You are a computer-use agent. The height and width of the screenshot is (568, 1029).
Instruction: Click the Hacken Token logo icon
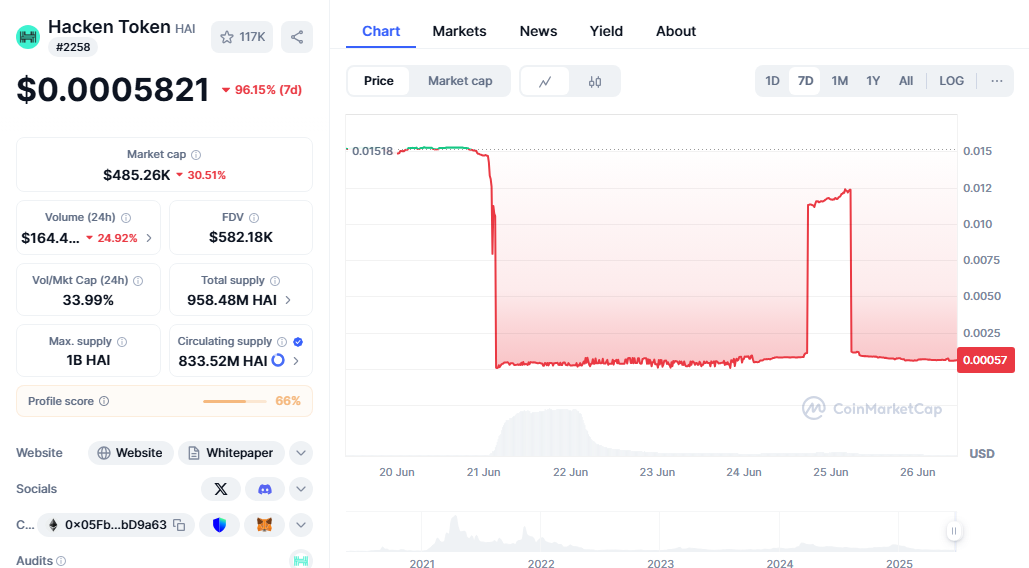[x=28, y=37]
